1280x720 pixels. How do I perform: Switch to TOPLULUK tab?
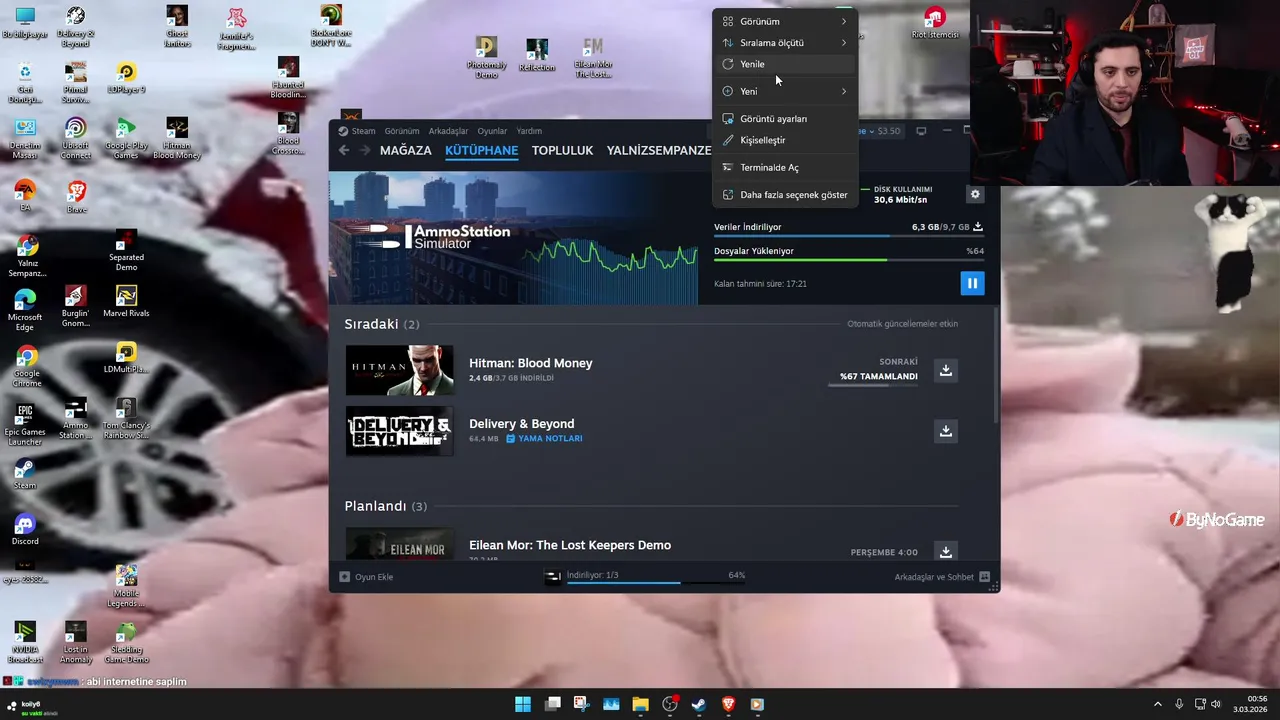pyautogui.click(x=562, y=150)
